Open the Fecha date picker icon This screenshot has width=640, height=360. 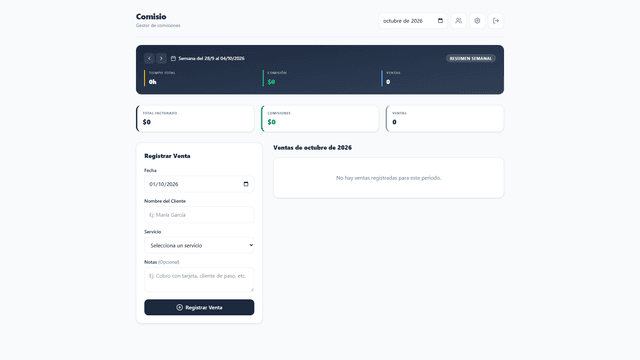click(246, 184)
